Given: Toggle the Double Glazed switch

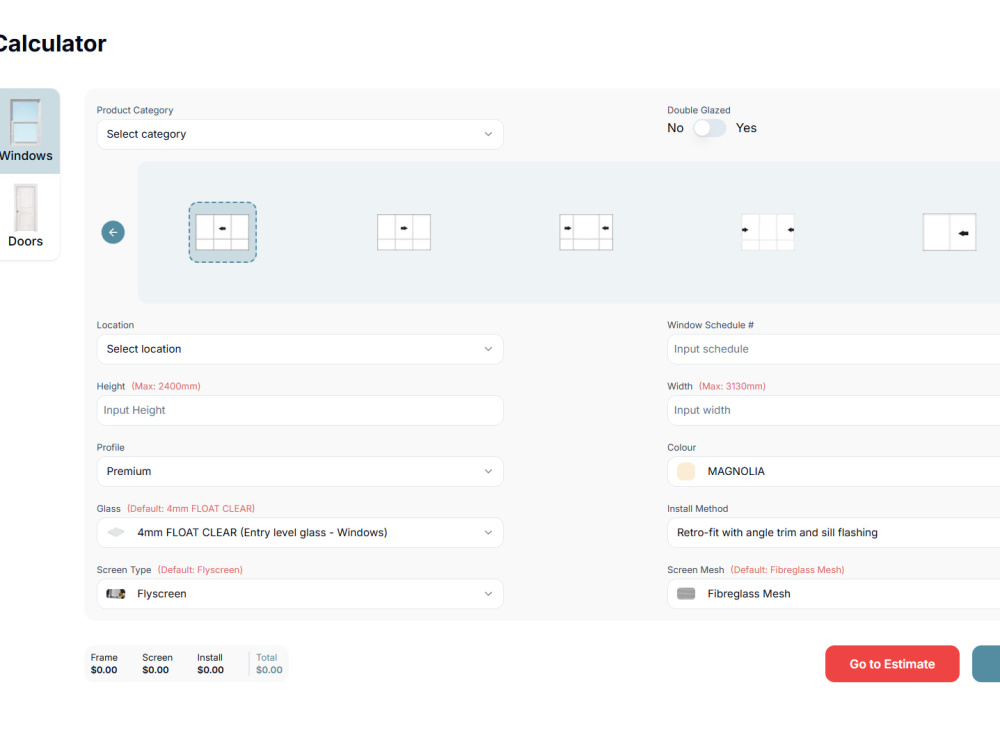Looking at the screenshot, I should point(710,128).
